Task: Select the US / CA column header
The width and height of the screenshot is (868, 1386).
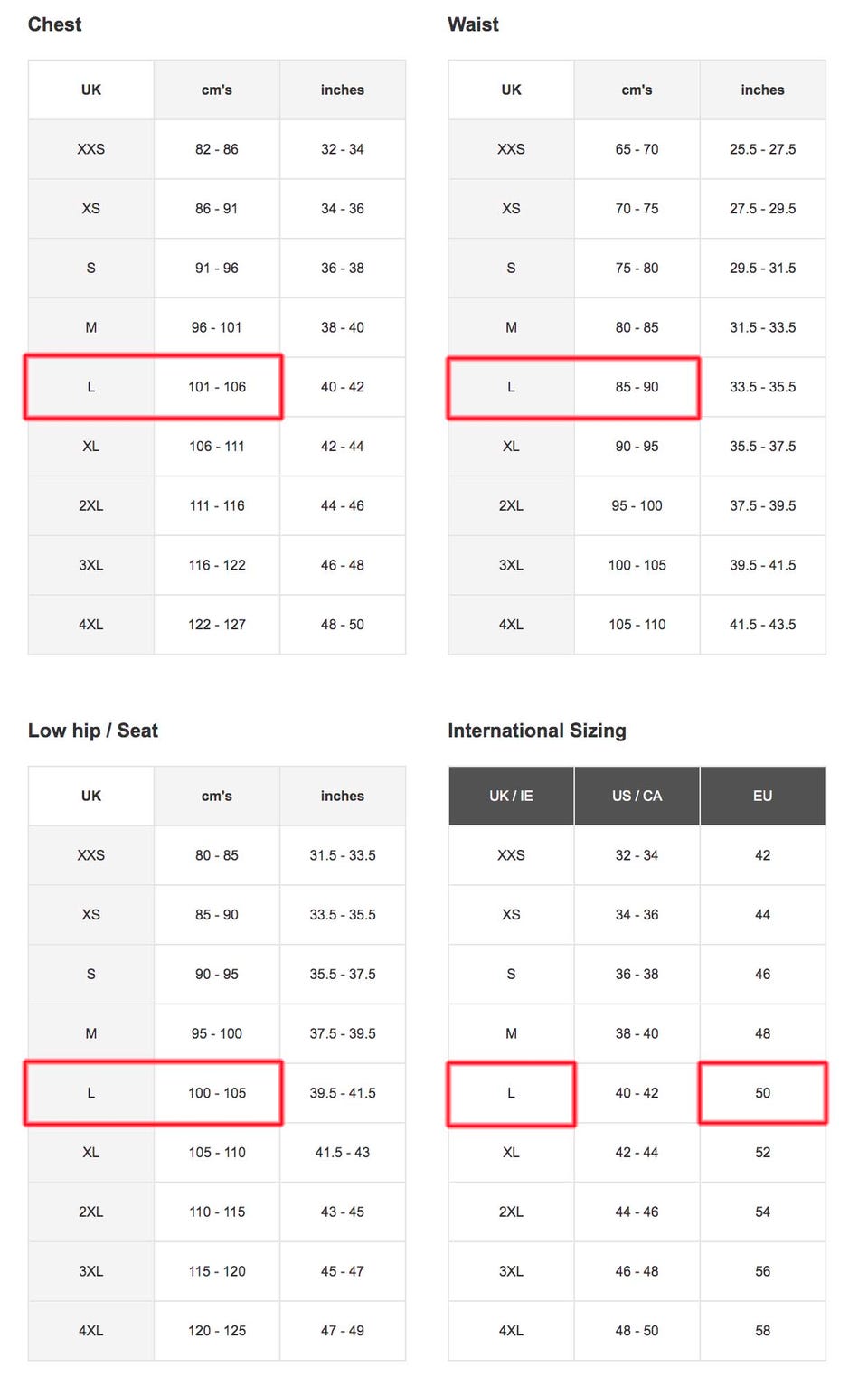Action: pos(637,796)
